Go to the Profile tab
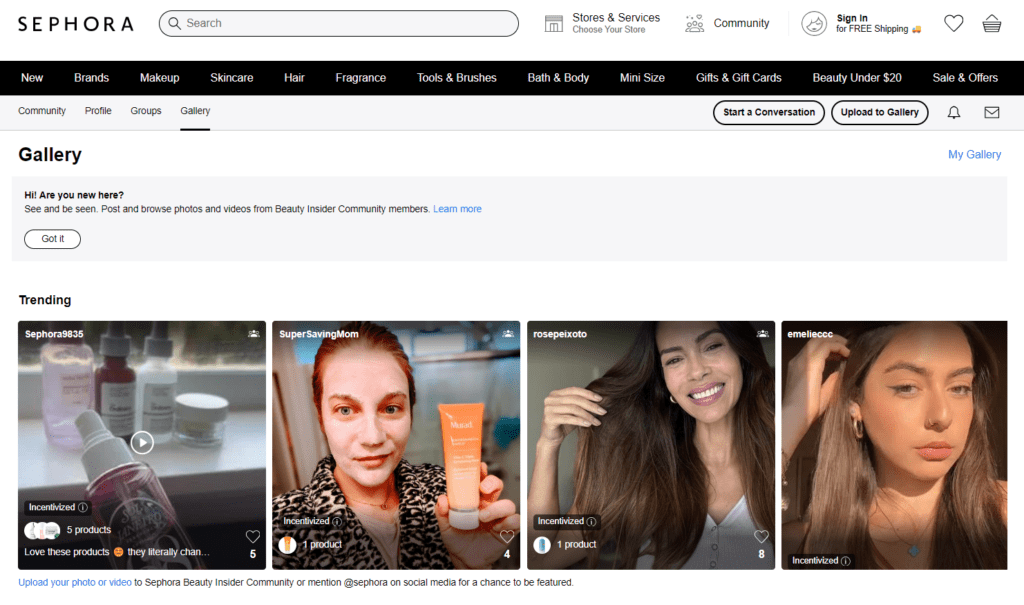The width and height of the screenshot is (1024, 605). coord(98,111)
